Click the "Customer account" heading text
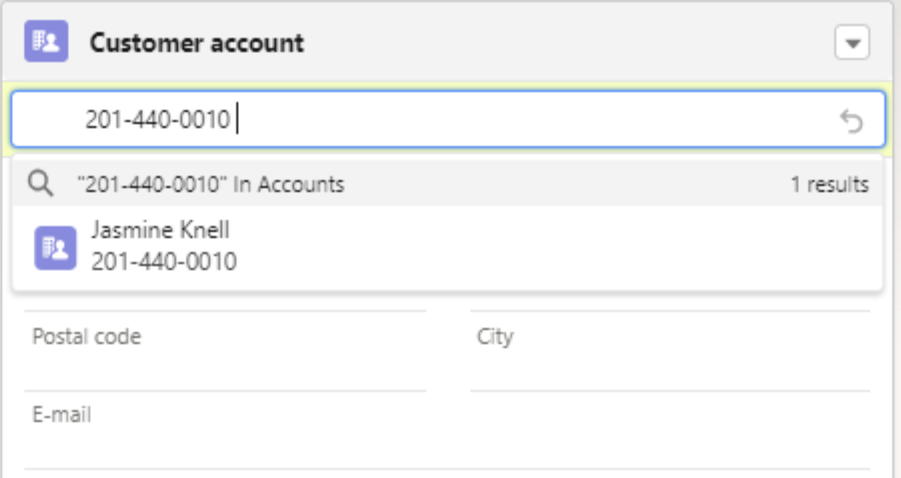Image resolution: width=901 pixels, height=478 pixels. [197, 43]
